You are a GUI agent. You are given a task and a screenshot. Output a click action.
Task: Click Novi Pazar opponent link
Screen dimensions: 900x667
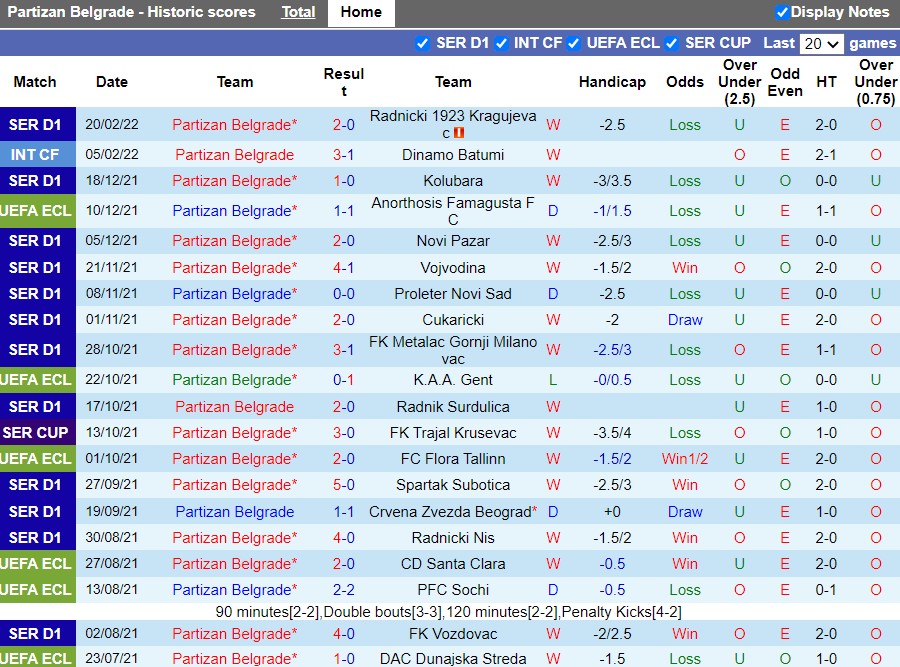click(453, 241)
